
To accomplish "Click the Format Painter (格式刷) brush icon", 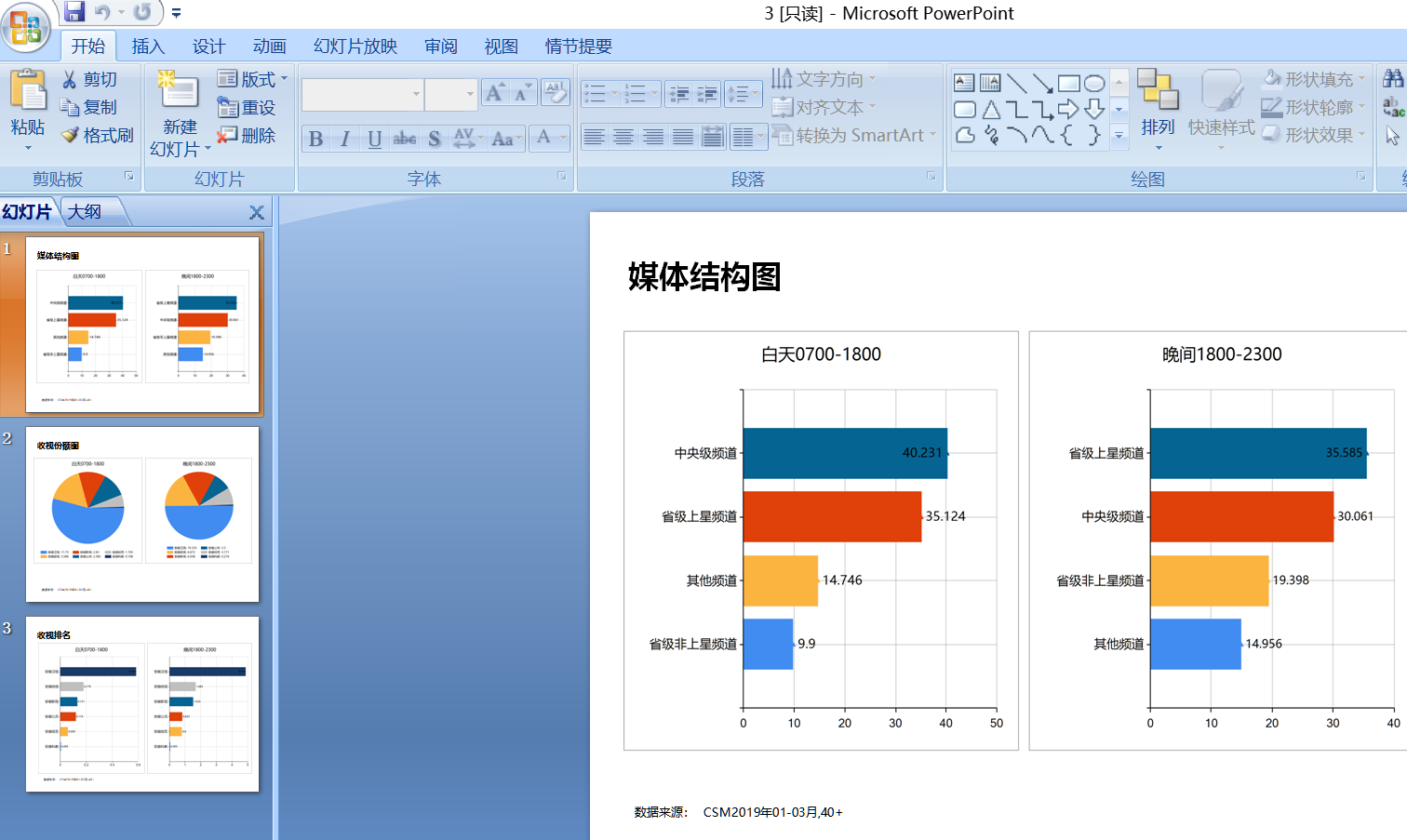I will (x=71, y=135).
